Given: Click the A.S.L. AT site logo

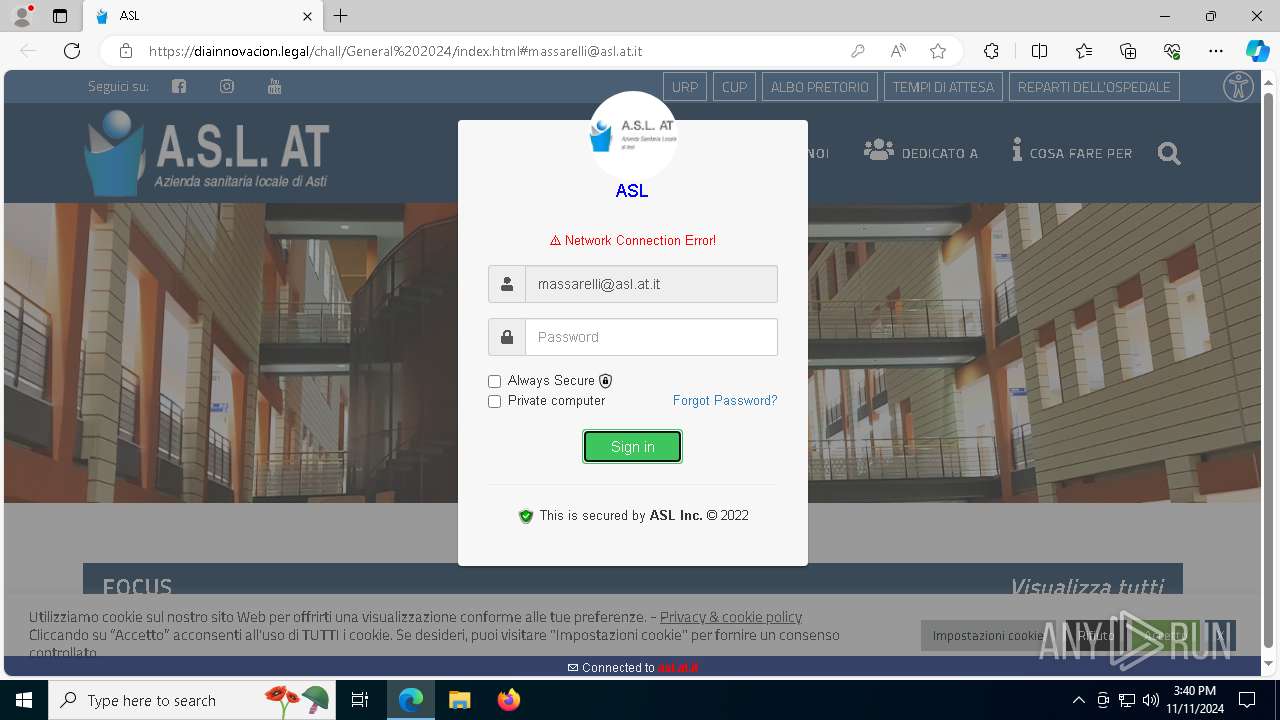Looking at the screenshot, I should coord(207,153).
